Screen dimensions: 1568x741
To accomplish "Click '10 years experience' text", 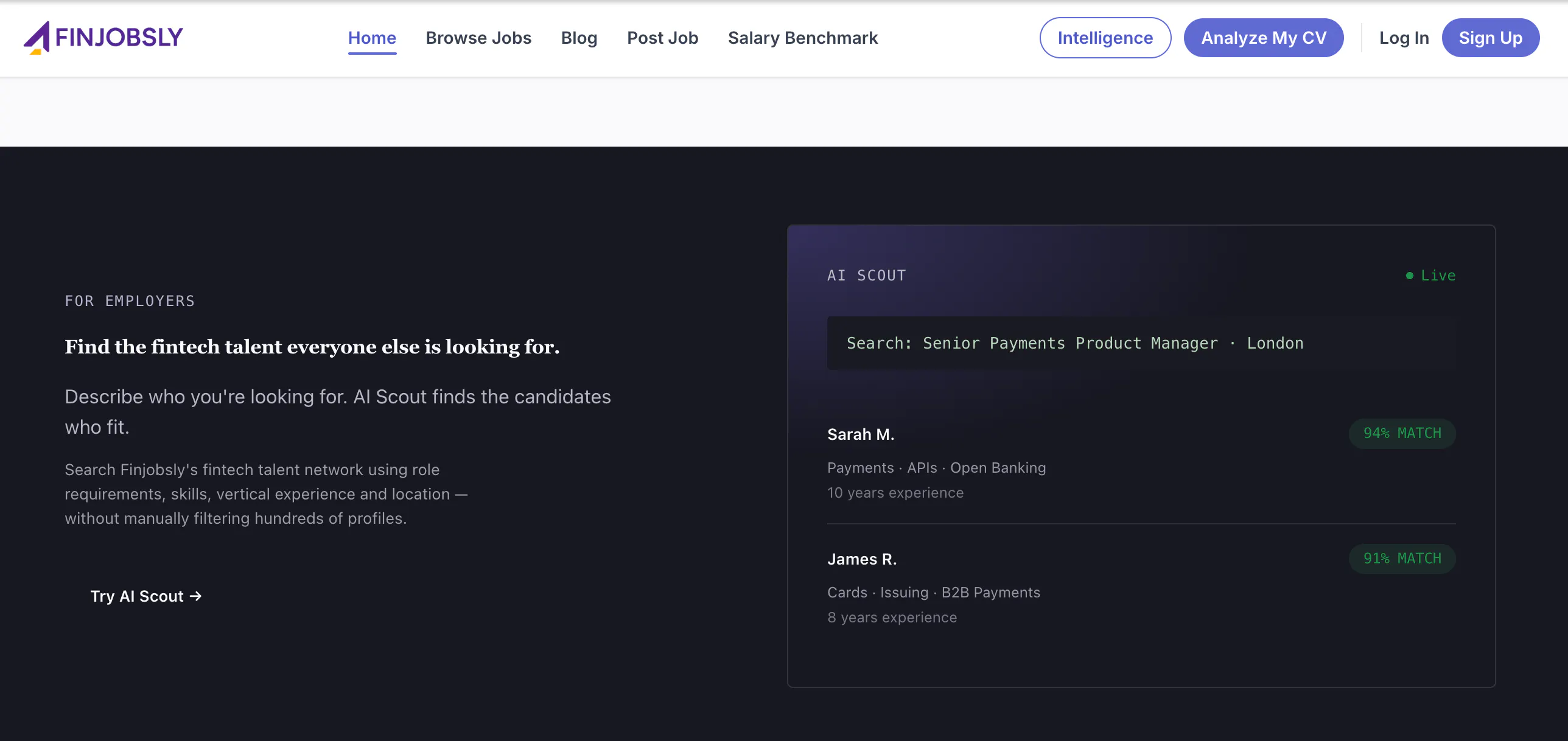I will [895, 493].
